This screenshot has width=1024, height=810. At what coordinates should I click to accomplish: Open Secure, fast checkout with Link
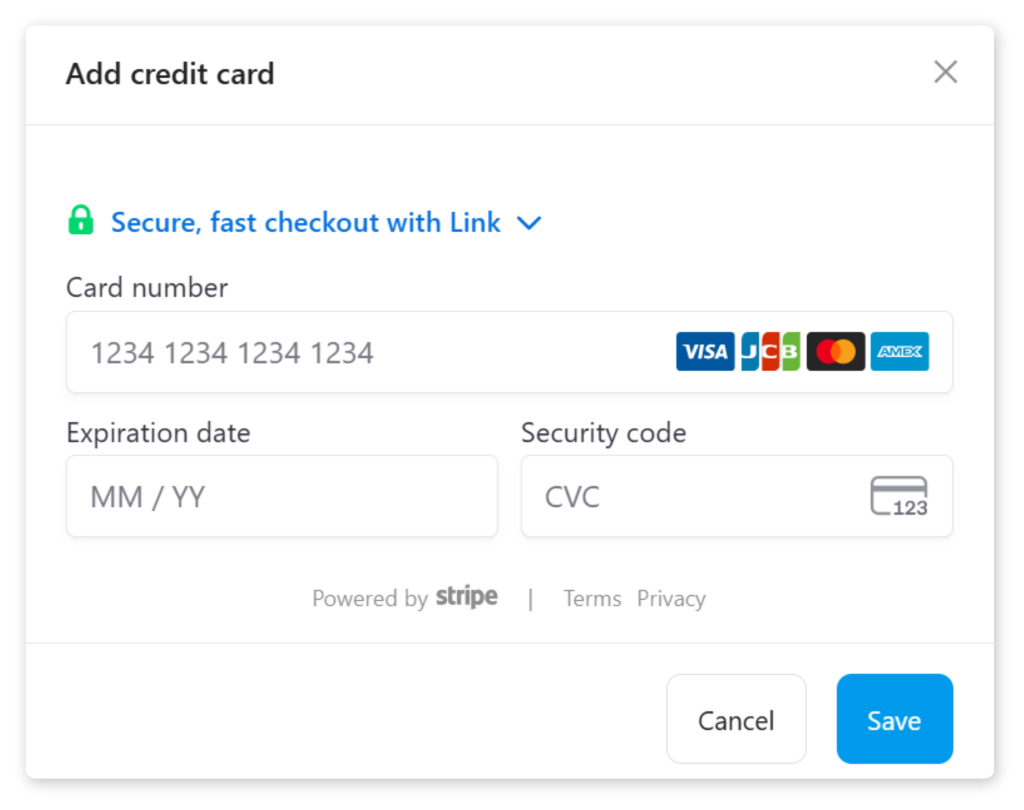[305, 222]
